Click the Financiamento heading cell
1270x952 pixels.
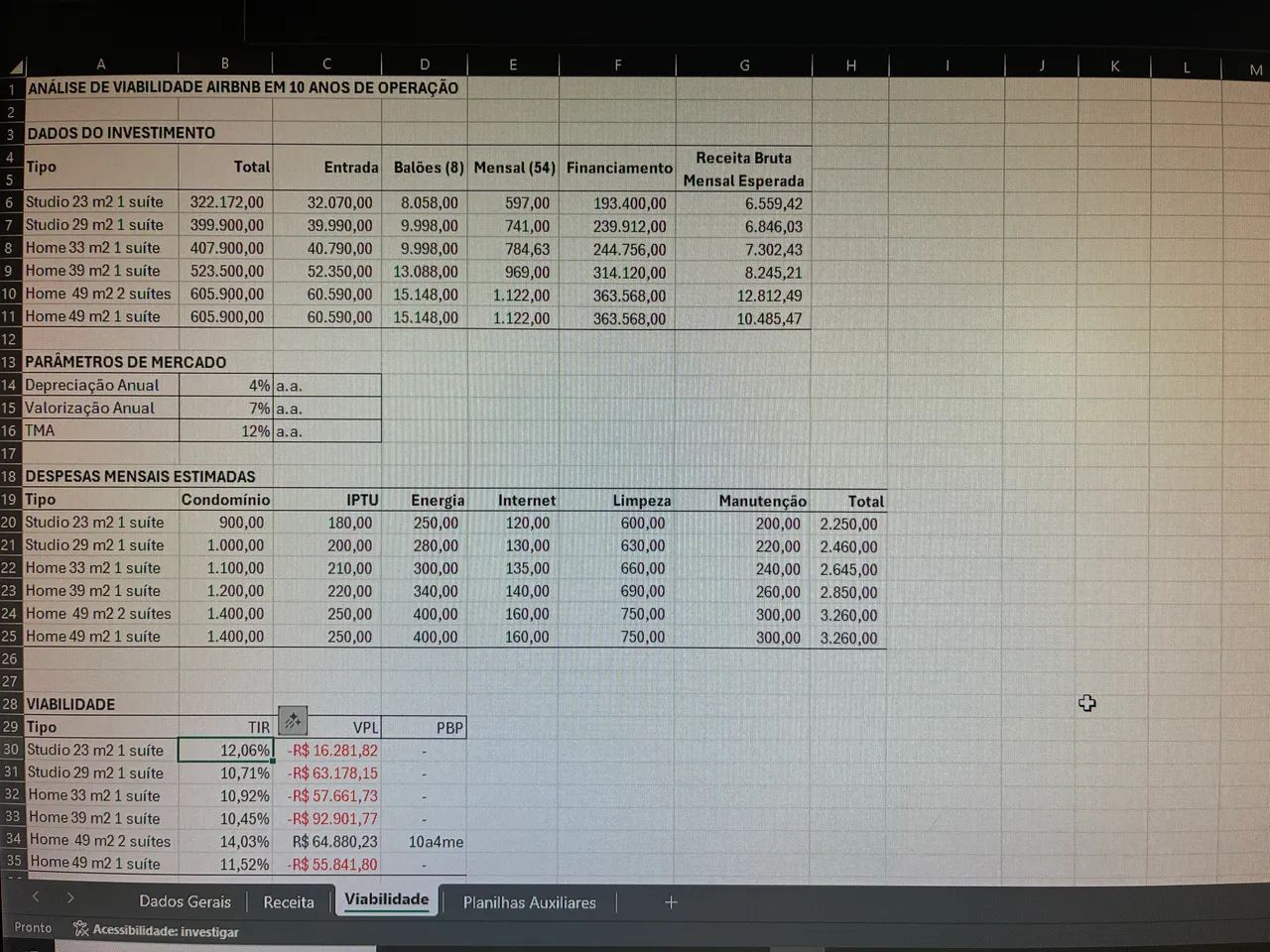click(619, 168)
